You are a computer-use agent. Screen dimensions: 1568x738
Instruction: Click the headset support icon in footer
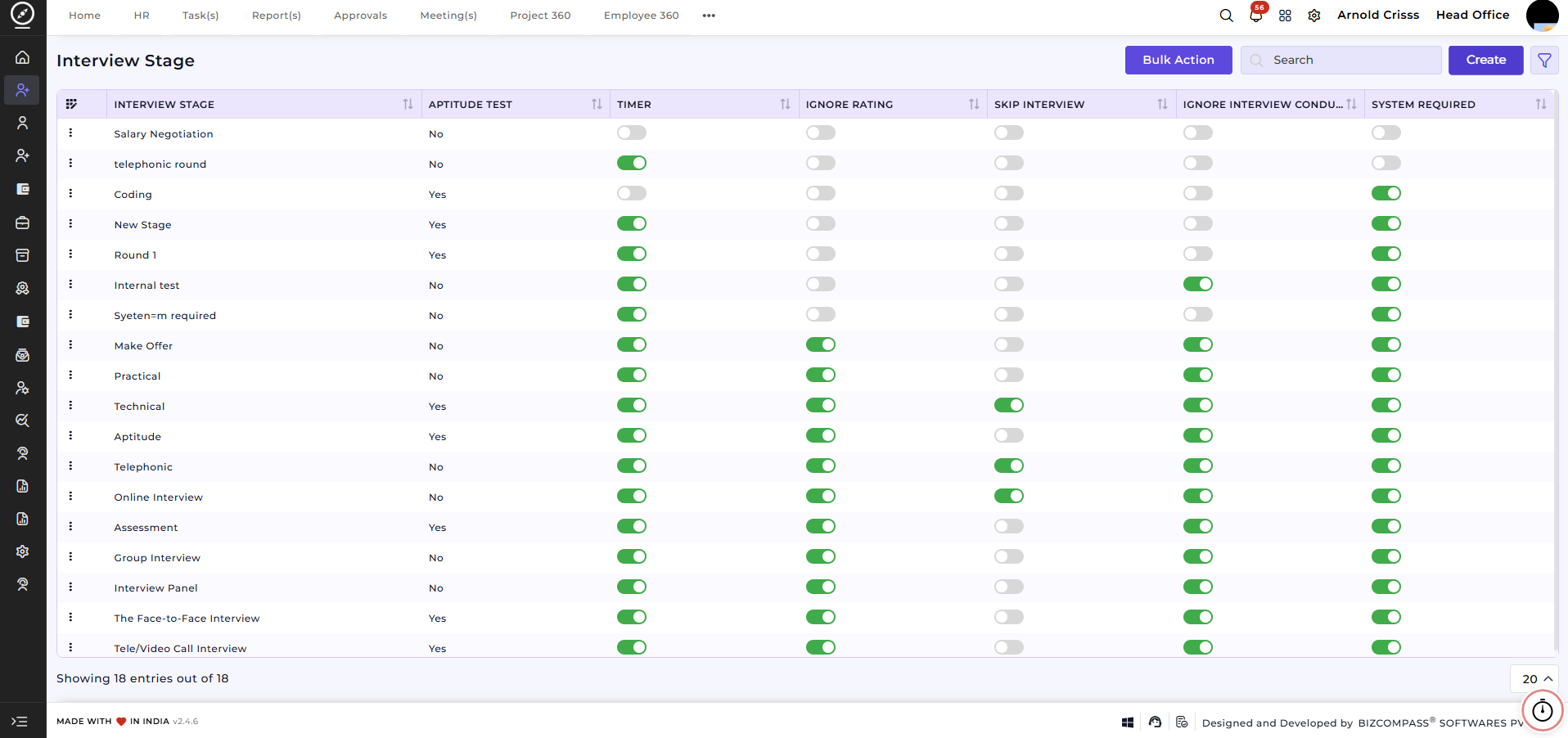(x=1155, y=722)
